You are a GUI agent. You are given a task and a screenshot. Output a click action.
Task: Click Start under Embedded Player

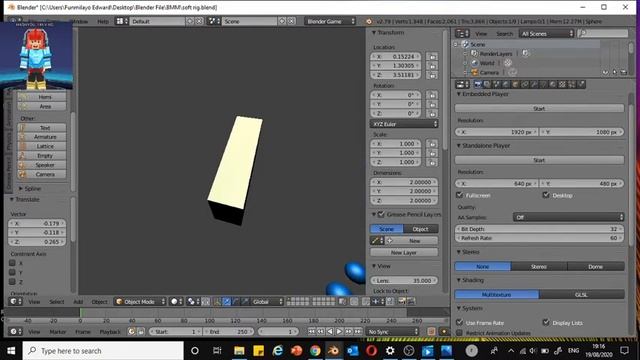pyautogui.click(x=539, y=108)
